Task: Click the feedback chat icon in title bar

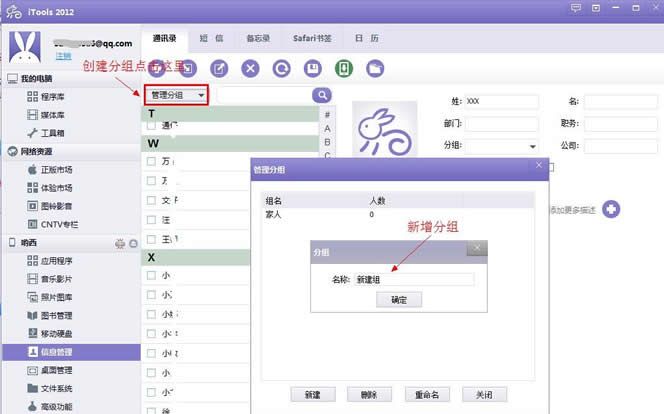Action: 576,8
